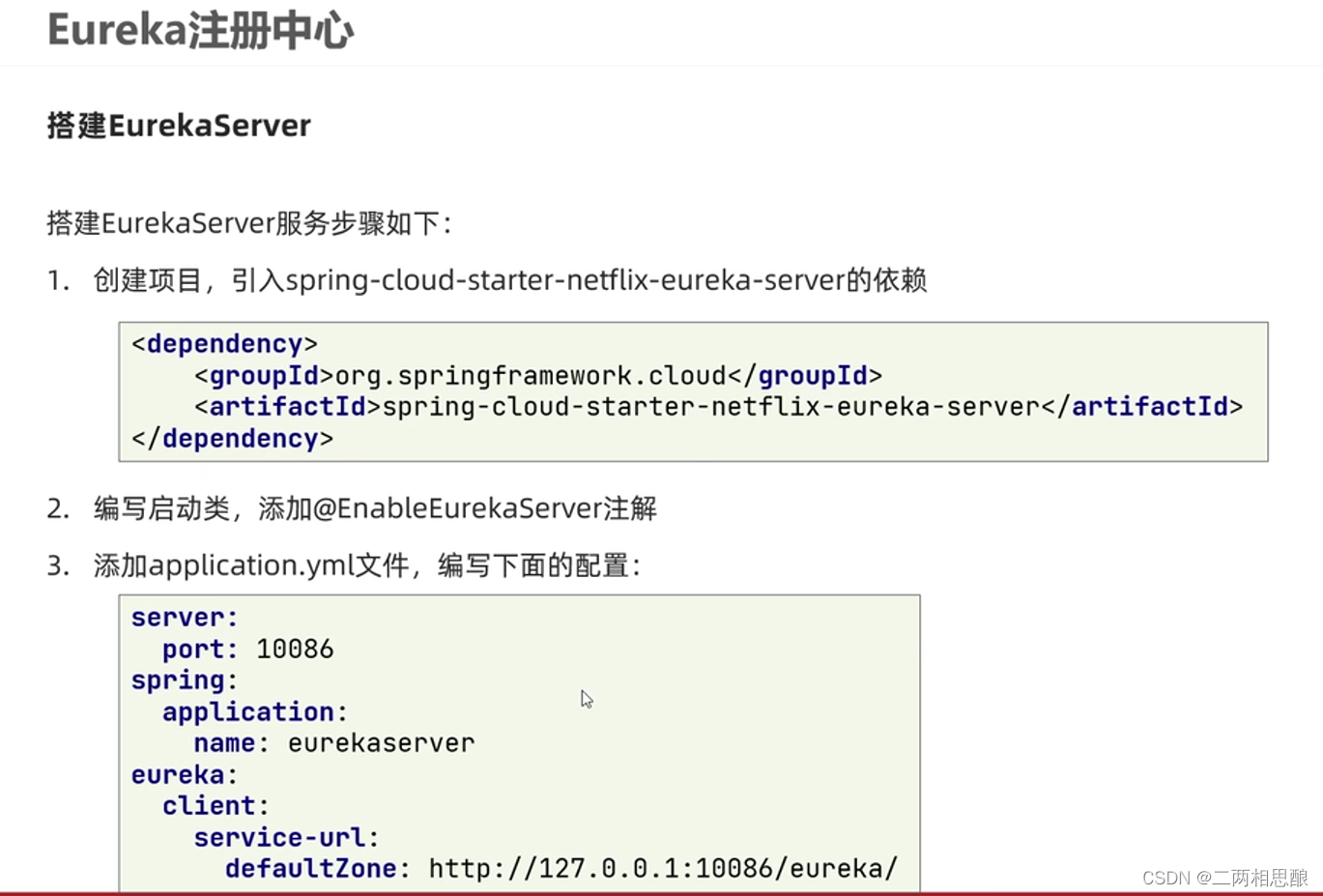
Task: Click the 'name: eurekaserver' line
Action: tap(334, 743)
